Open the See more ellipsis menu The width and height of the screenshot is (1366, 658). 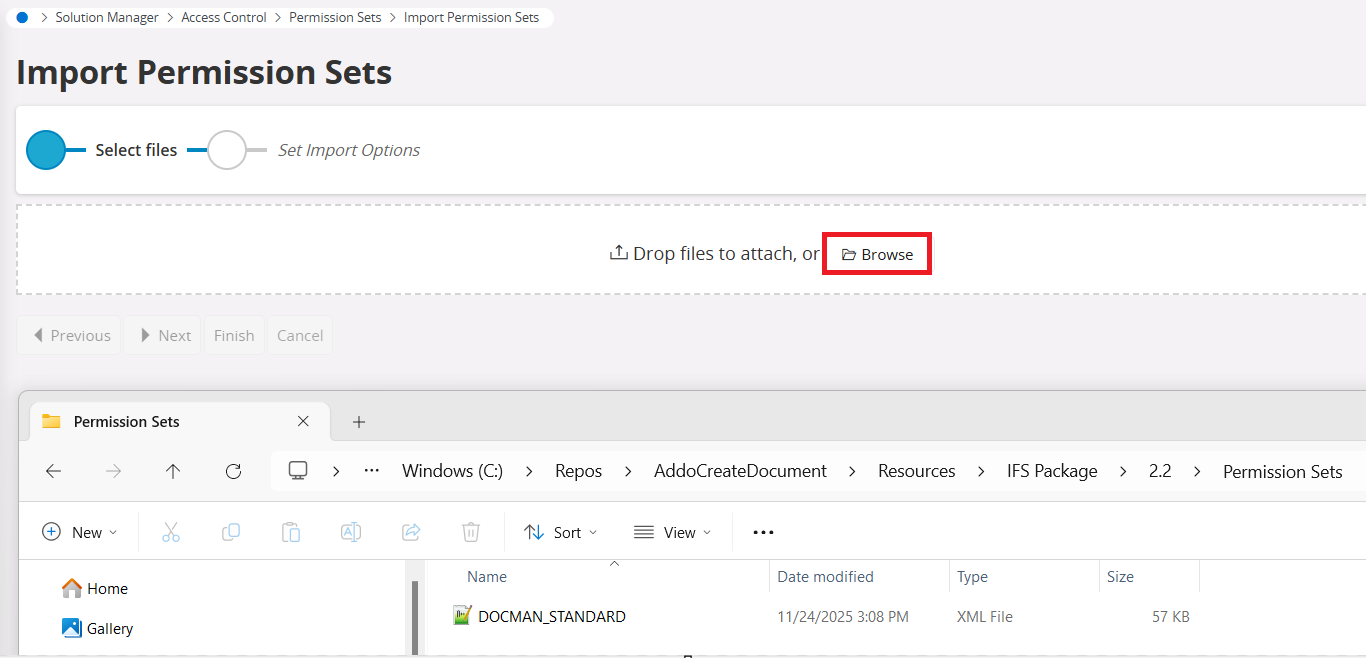pyautogui.click(x=763, y=532)
